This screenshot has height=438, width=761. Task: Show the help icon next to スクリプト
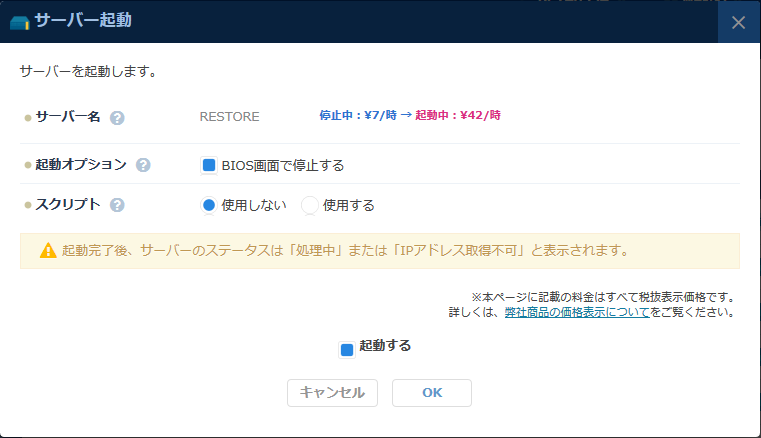pos(117,205)
